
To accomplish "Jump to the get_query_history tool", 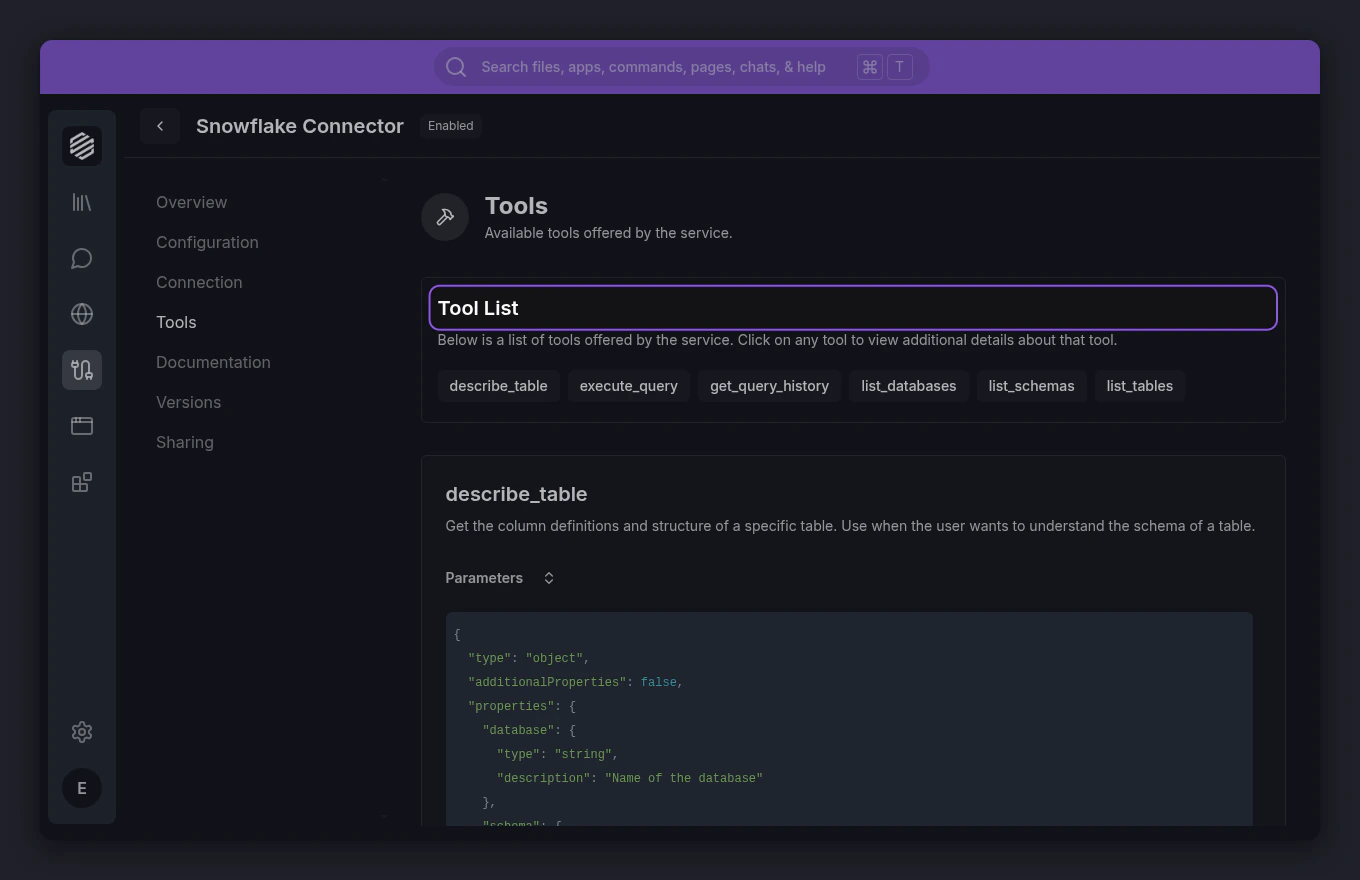I will pos(769,386).
